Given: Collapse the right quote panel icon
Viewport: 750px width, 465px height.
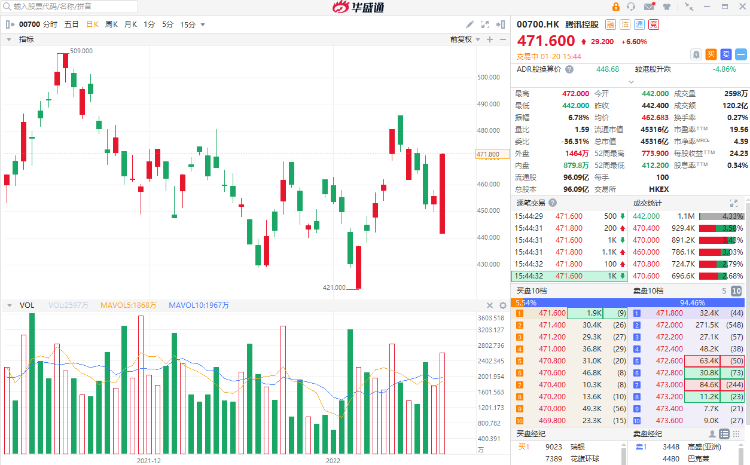Looking at the screenshot, I should 500,24.
